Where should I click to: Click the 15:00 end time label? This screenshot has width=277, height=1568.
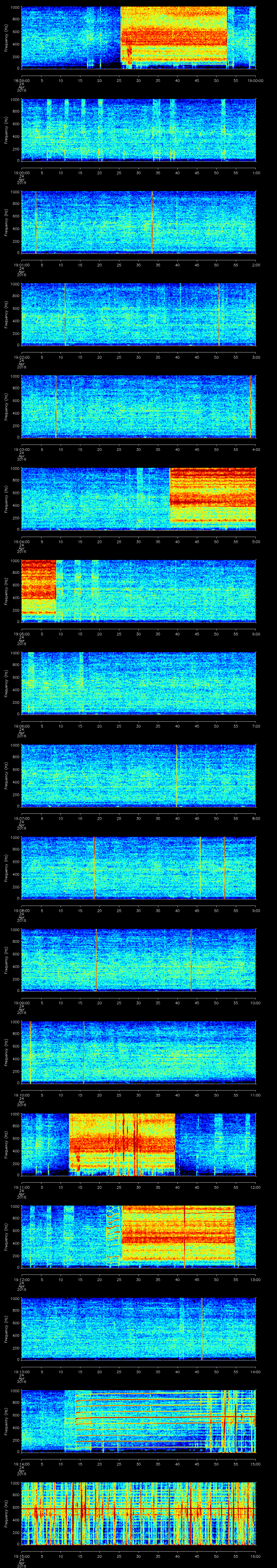click(x=256, y=1463)
